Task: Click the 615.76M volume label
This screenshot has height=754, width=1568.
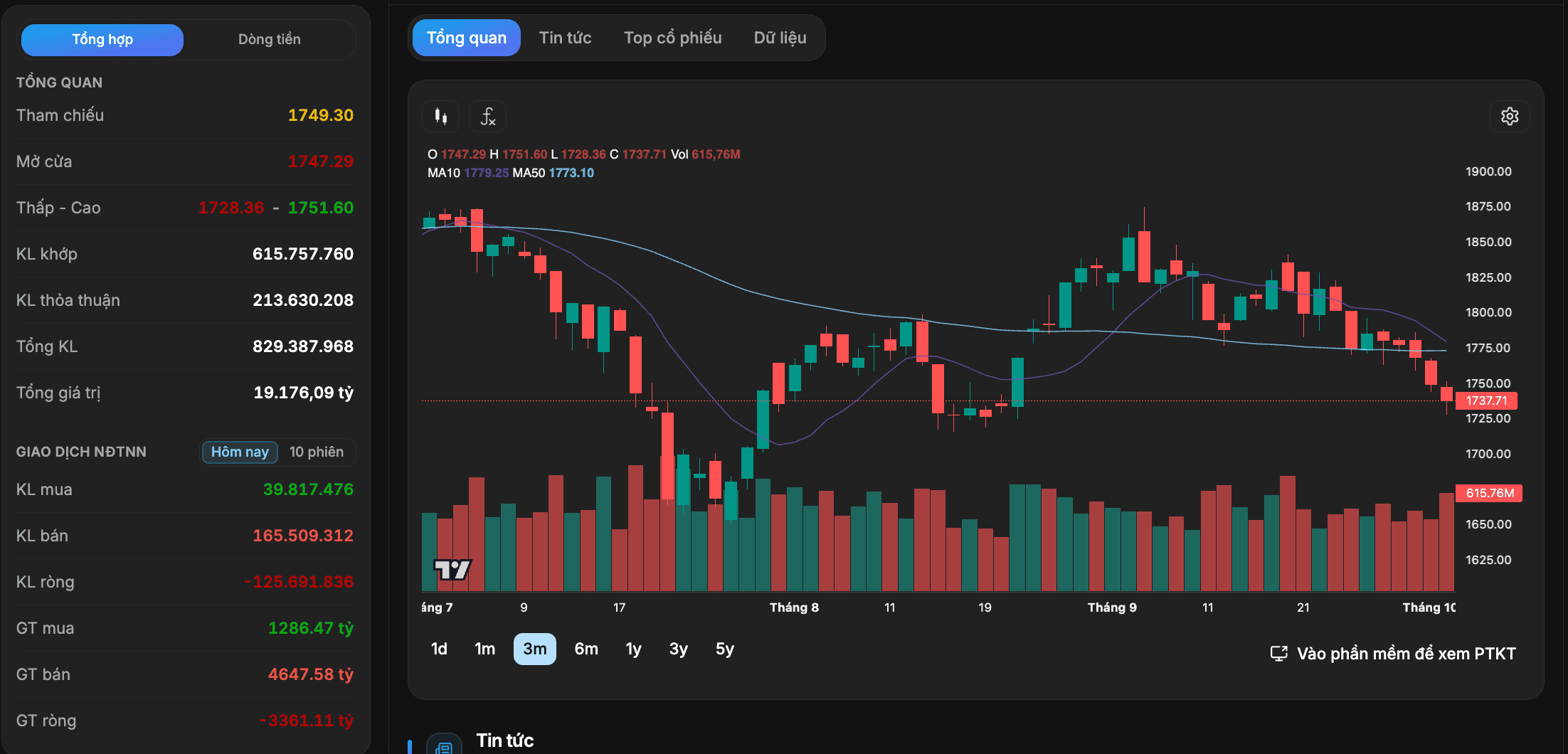Action: (1489, 493)
